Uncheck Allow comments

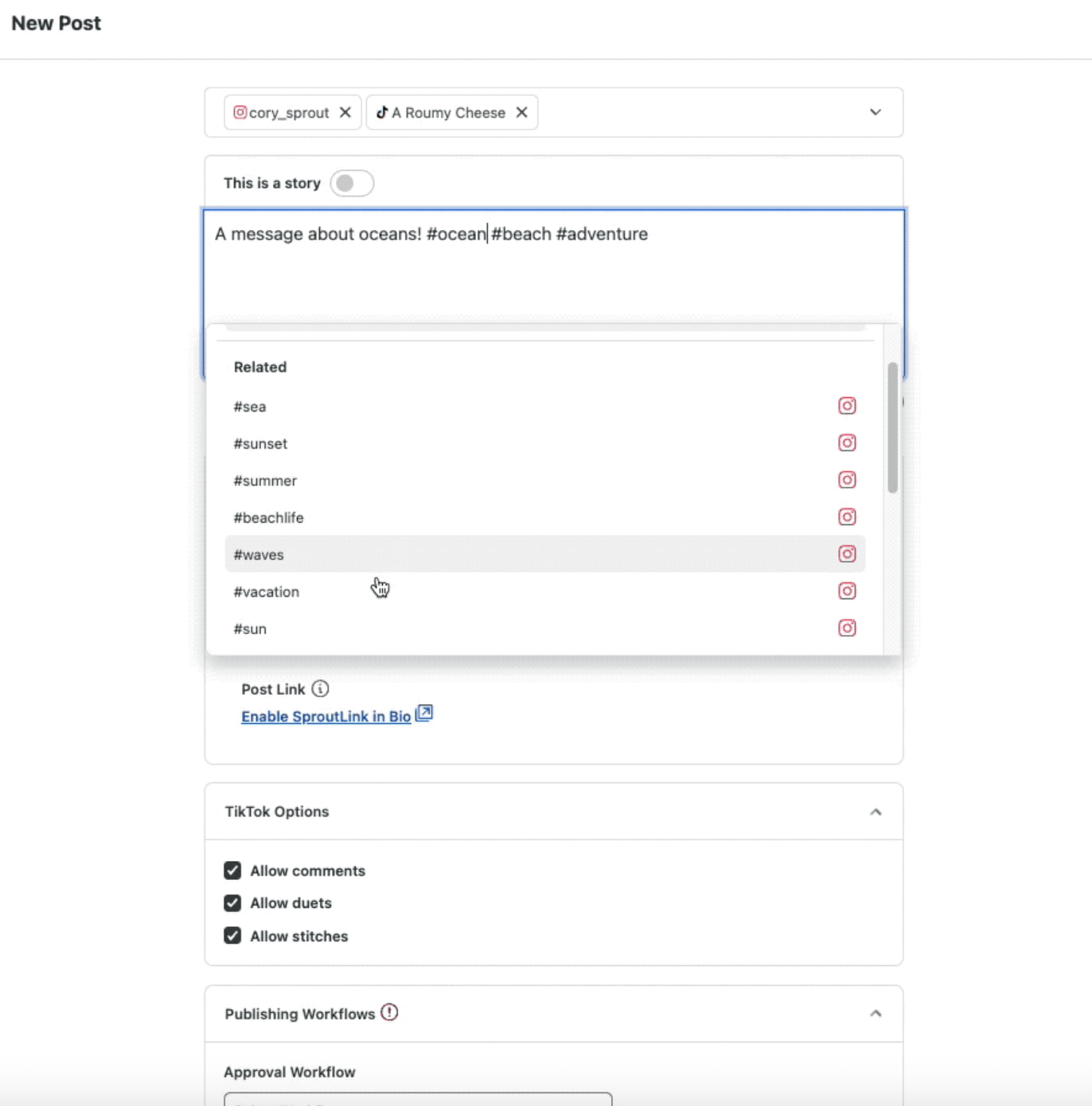coord(232,870)
